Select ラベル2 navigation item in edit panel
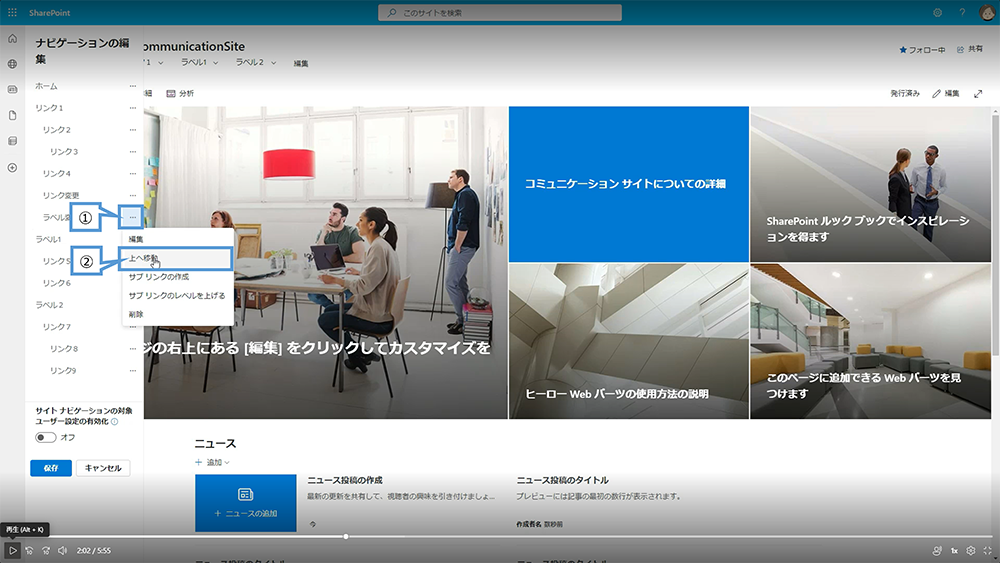The height and width of the screenshot is (563, 1000). (49, 305)
